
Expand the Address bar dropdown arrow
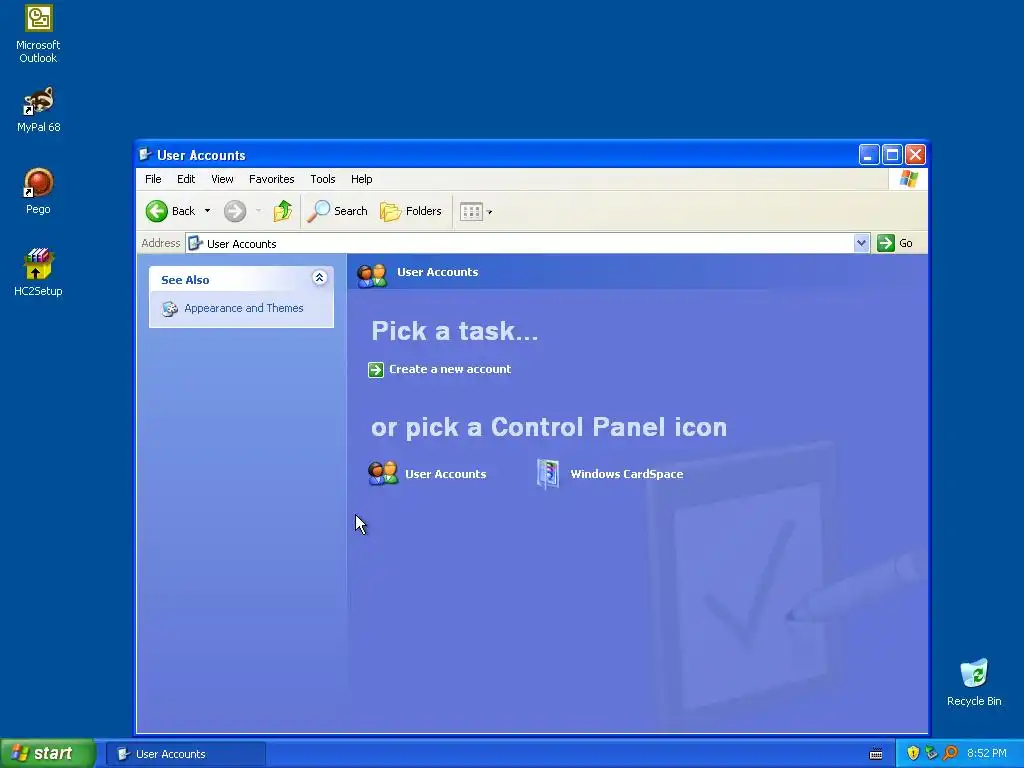click(x=861, y=243)
